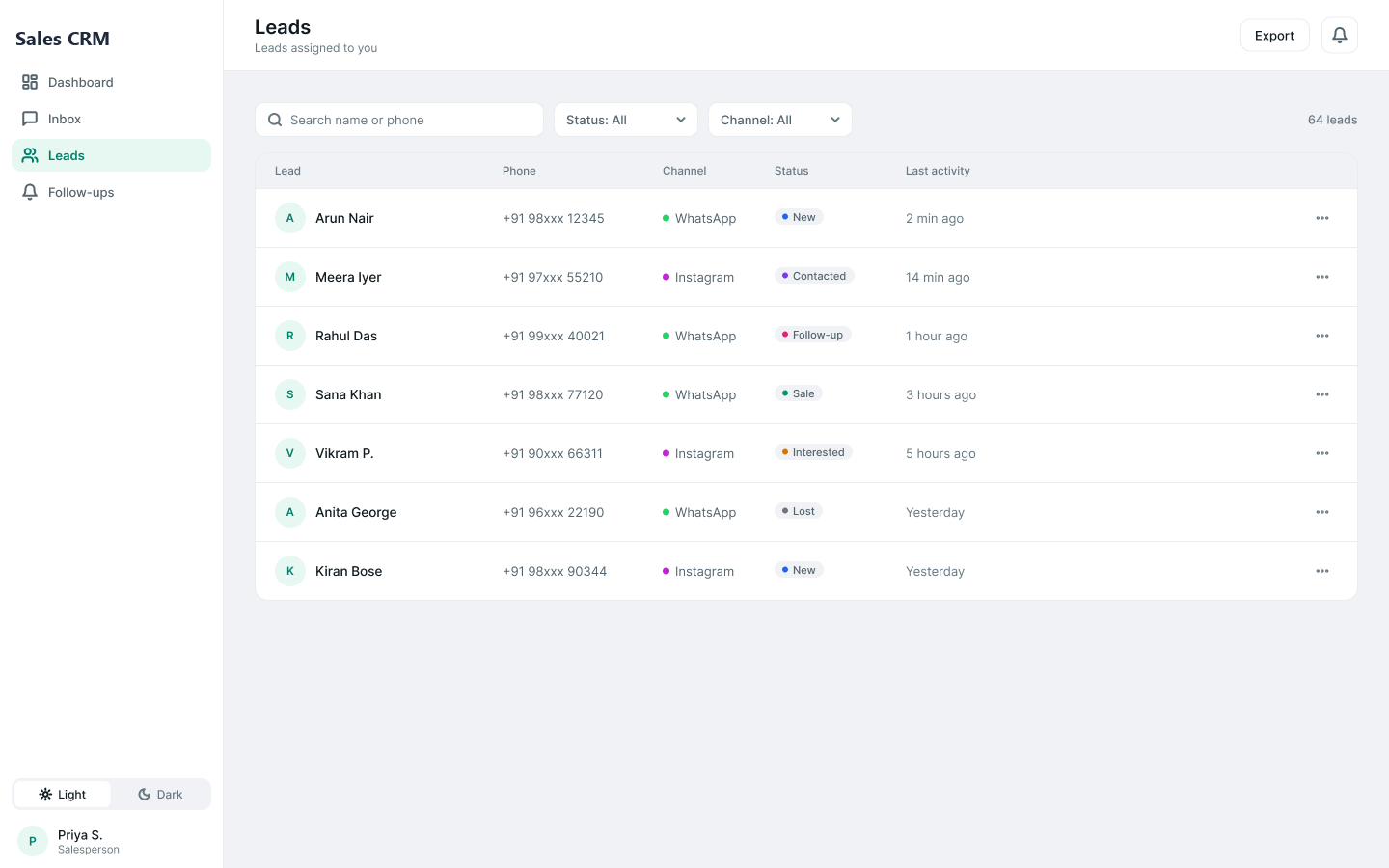The height and width of the screenshot is (868, 1389).
Task: Open Dashboard from the sidebar
Action: tap(111, 82)
